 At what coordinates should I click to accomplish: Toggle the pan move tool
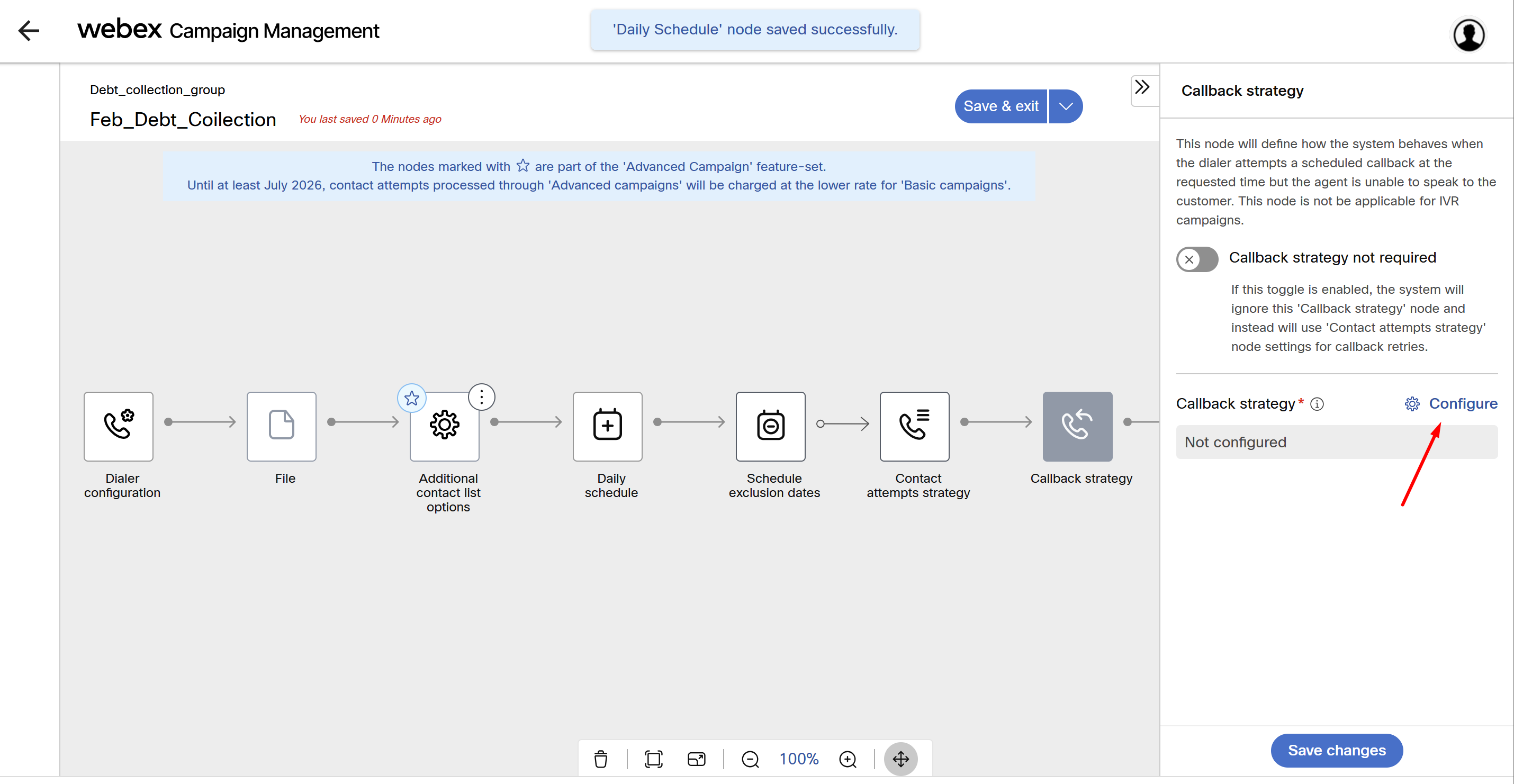pyautogui.click(x=900, y=759)
